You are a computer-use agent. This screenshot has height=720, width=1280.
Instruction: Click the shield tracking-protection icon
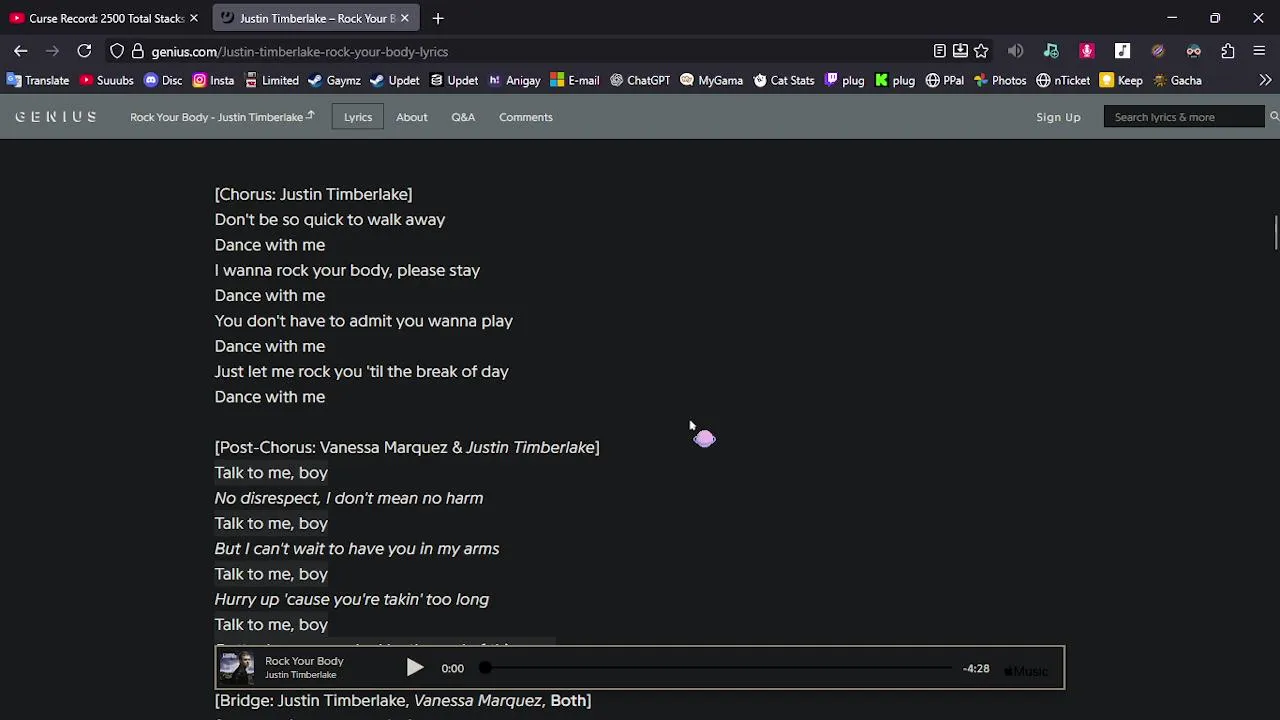click(117, 51)
